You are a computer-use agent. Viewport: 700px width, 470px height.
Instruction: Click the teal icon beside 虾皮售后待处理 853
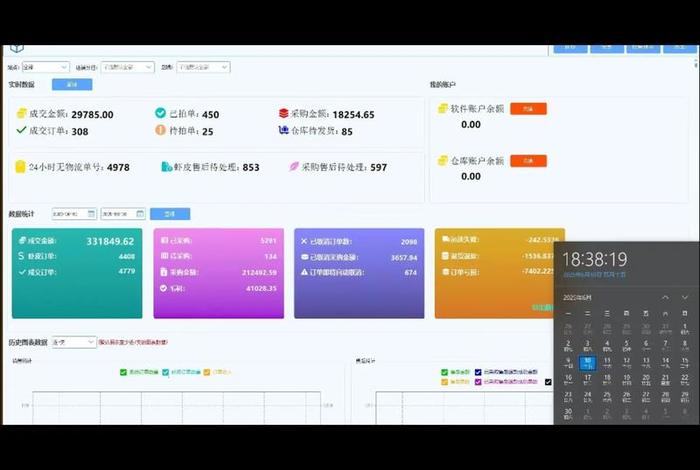(x=167, y=166)
